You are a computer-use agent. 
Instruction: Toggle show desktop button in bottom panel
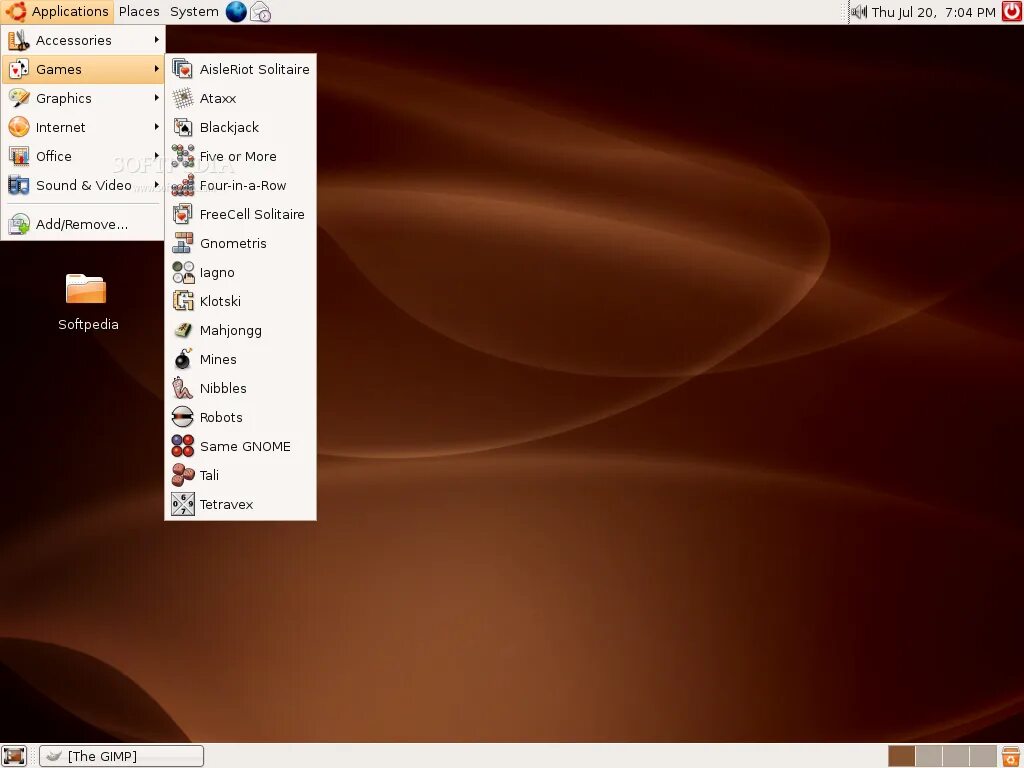tap(14, 756)
